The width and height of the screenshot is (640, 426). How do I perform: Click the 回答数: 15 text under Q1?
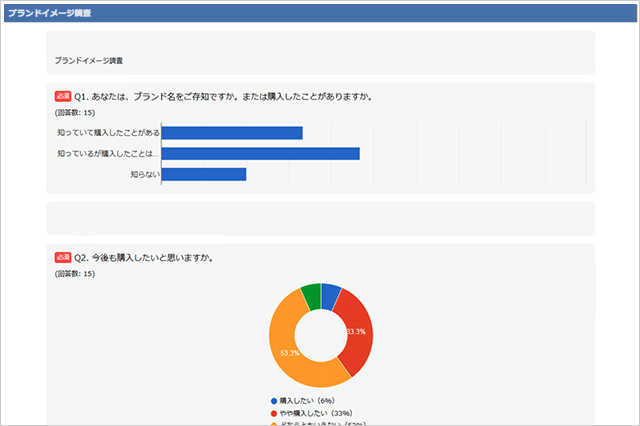coord(75,113)
